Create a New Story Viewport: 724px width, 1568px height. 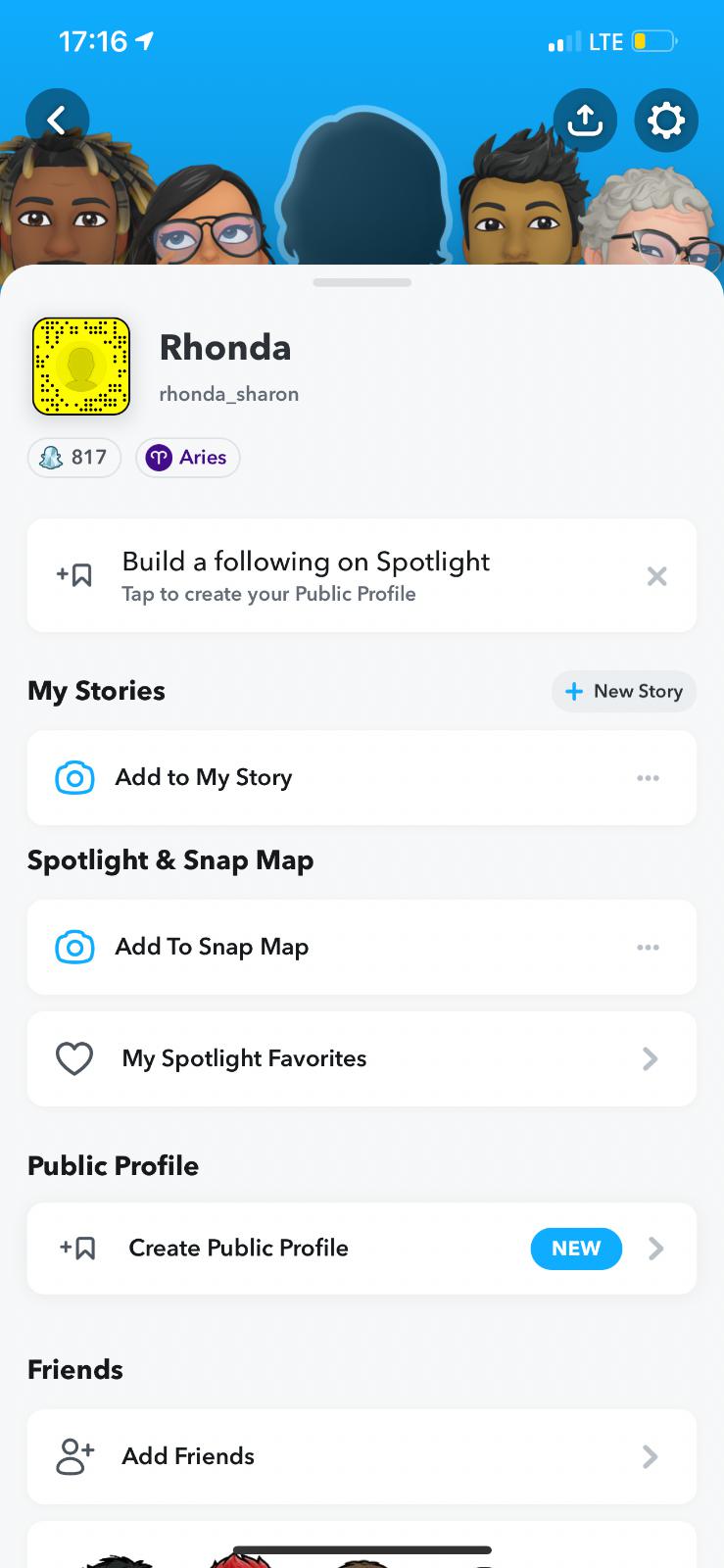[624, 691]
